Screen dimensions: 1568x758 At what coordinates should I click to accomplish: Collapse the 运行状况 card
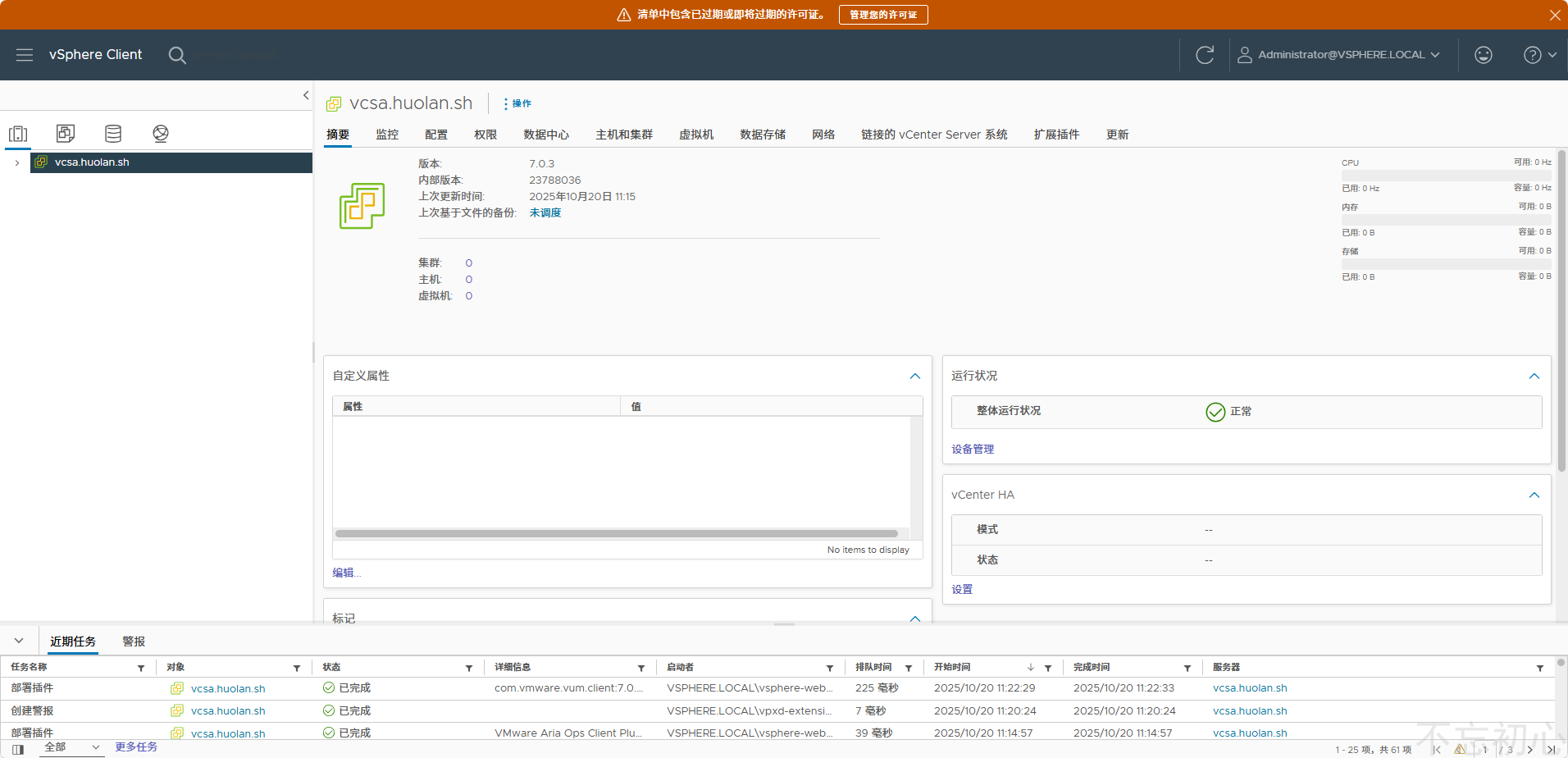(x=1534, y=376)
